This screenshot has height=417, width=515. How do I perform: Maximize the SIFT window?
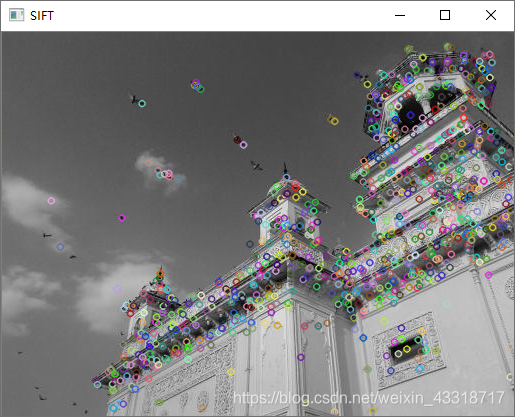click(445, 15)
